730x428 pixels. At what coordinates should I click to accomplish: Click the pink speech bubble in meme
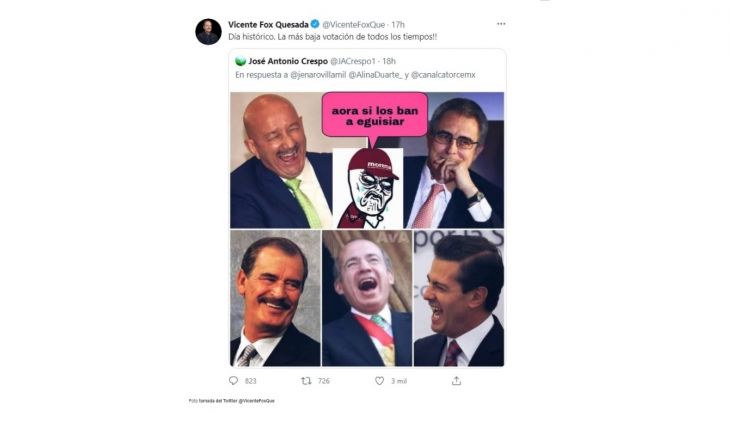(374, 114)
